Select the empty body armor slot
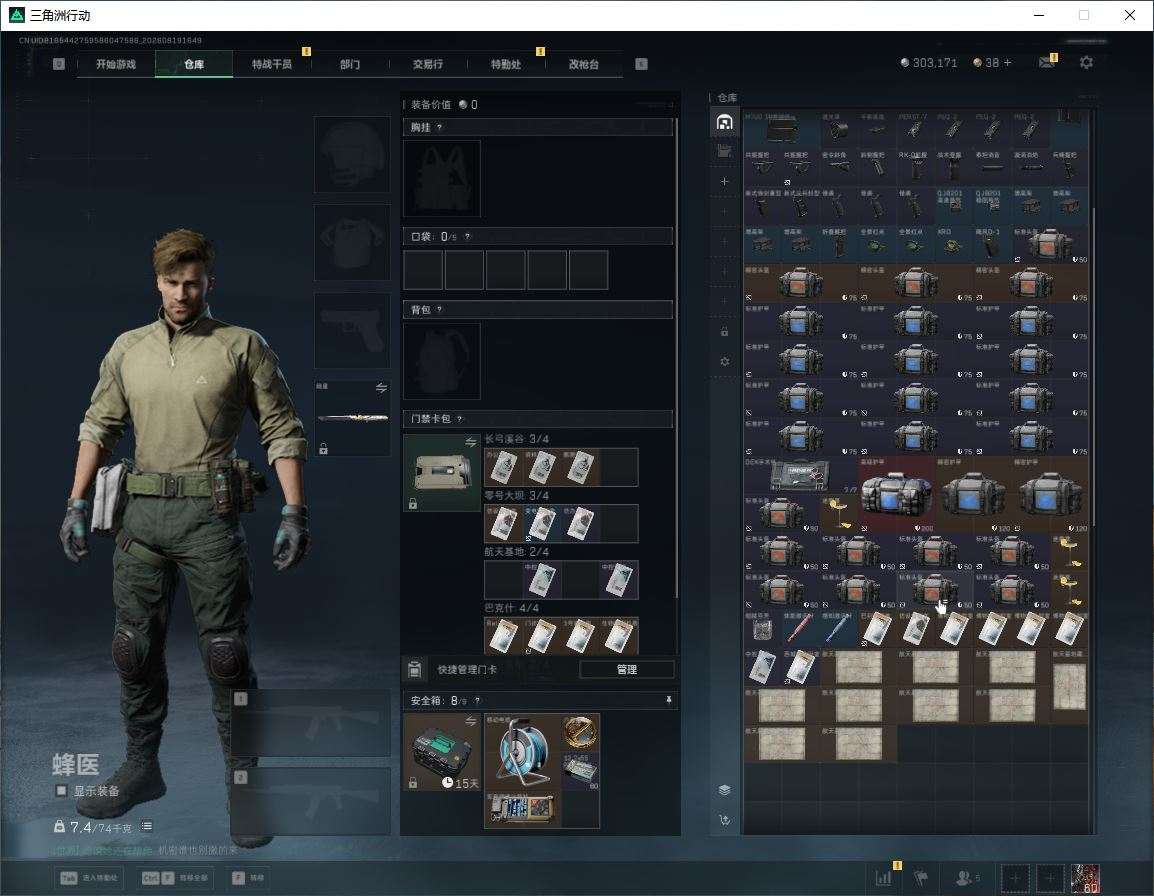 tap(353, 242)
